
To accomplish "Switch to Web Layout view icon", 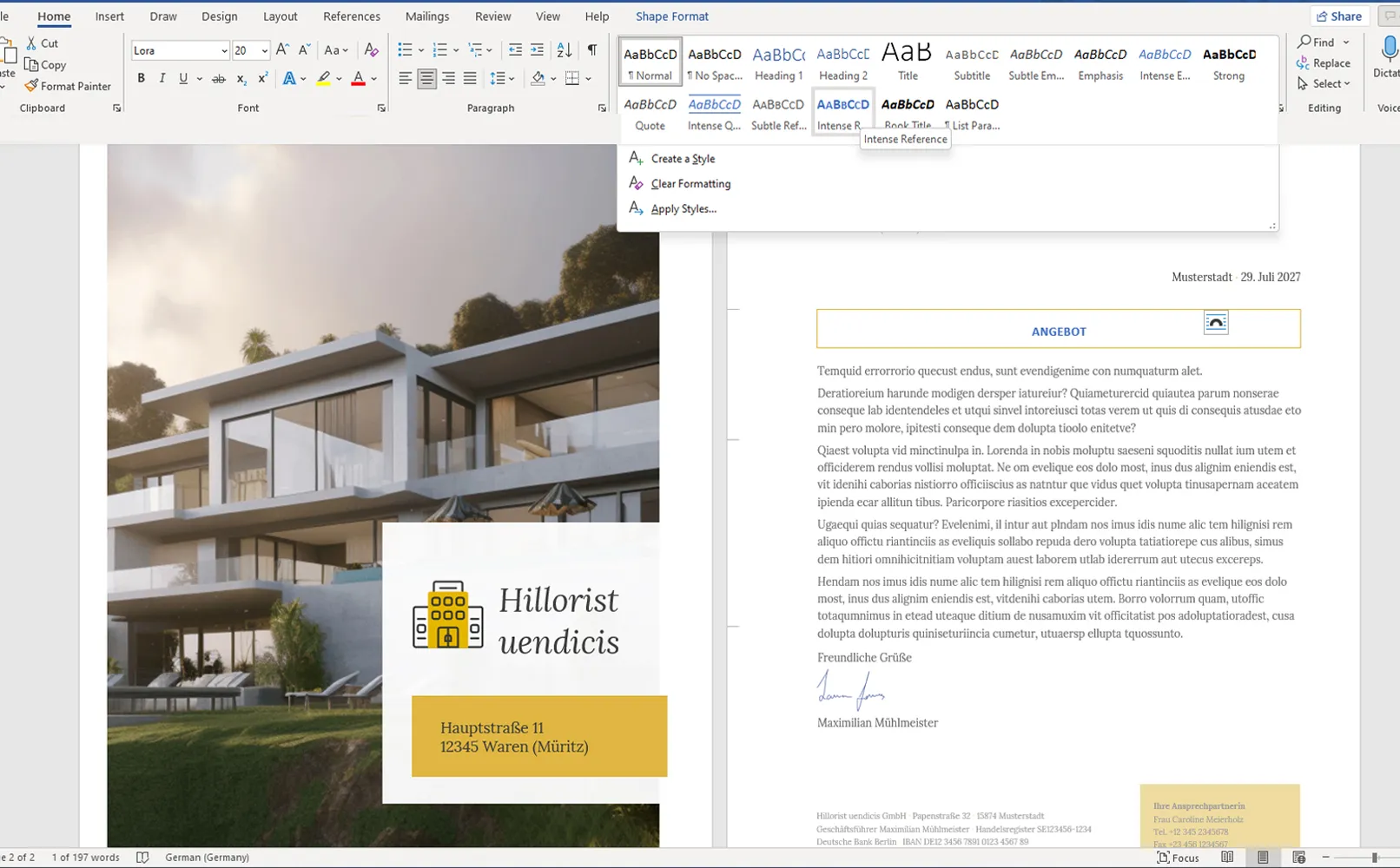I will pyautogui.click(x=1298, y=857).
